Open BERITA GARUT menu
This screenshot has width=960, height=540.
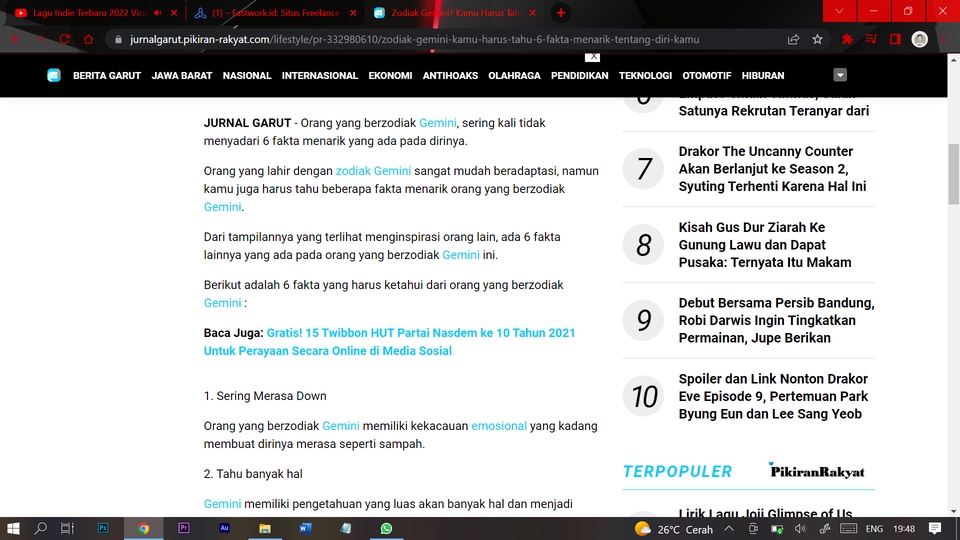tap(107, 75)
